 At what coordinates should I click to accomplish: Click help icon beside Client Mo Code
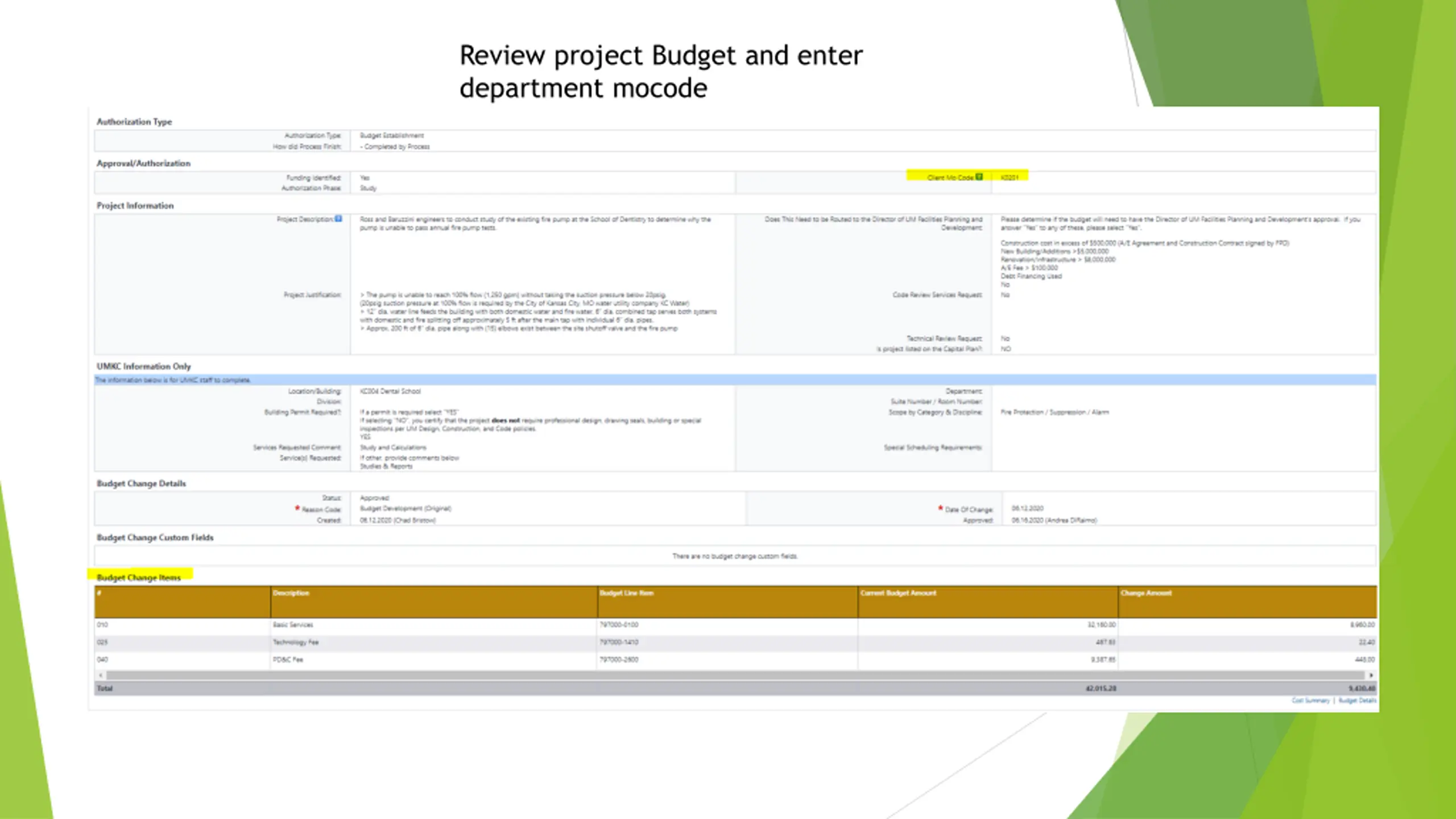979,177
